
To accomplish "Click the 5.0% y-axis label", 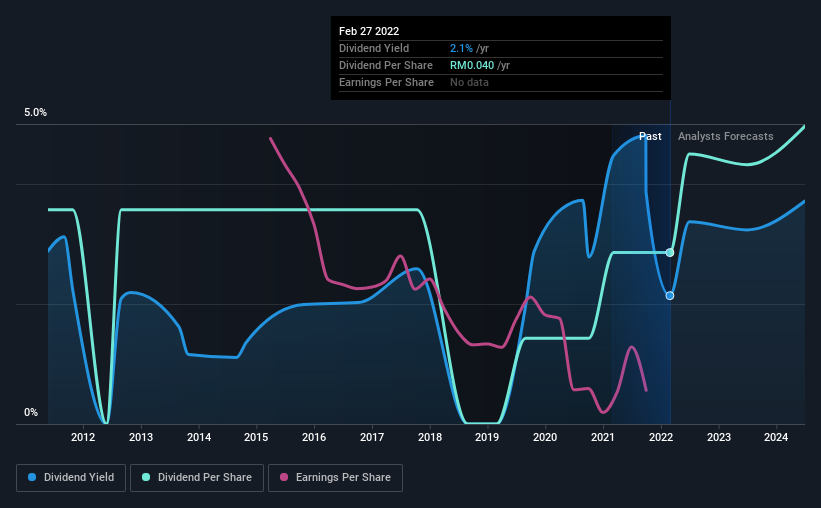I will click(x=35, y=113).
